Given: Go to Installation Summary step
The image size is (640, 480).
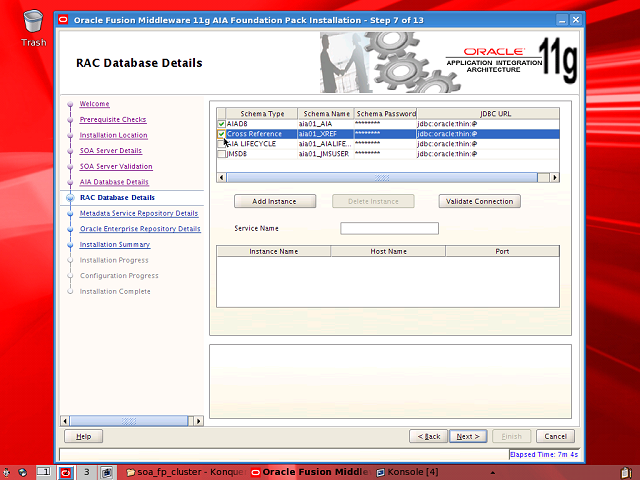Looking at the screenshot, I should 115,244.
